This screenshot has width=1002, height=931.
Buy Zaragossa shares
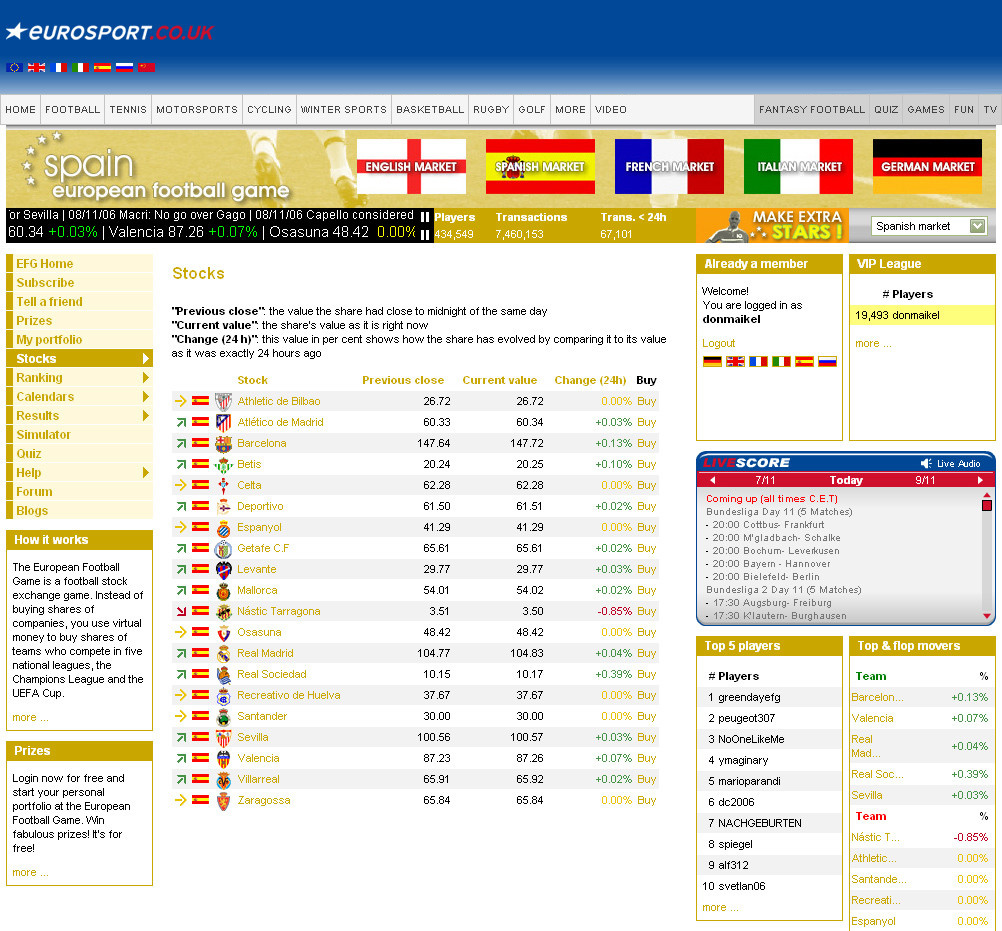pos(646,801)
